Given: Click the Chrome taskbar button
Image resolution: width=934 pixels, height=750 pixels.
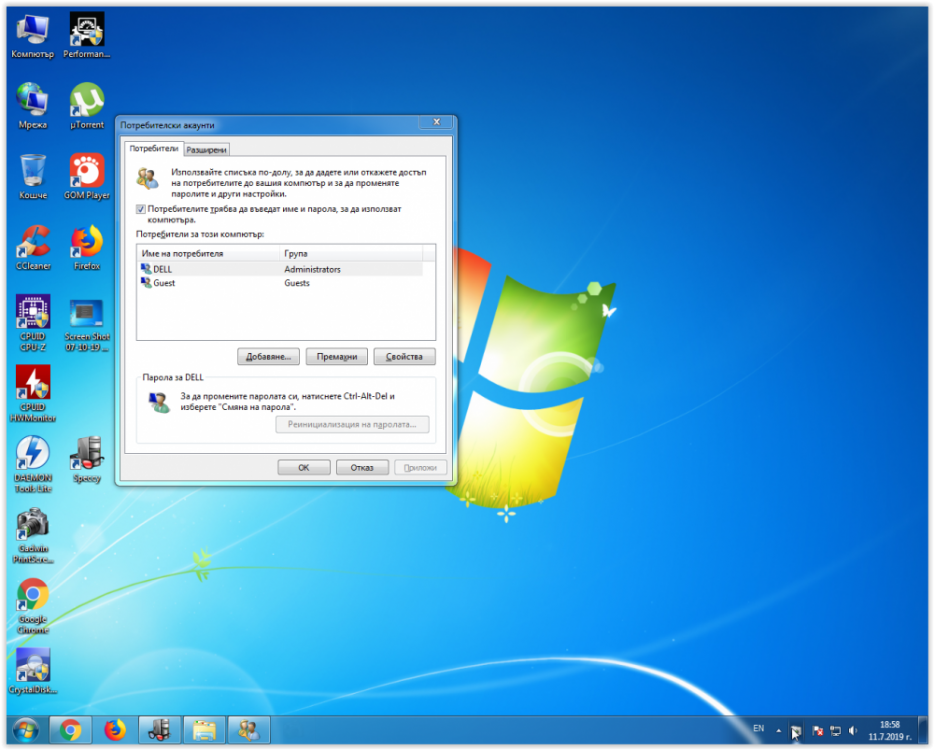Looking at the screenshot, I should coord(70,730).
